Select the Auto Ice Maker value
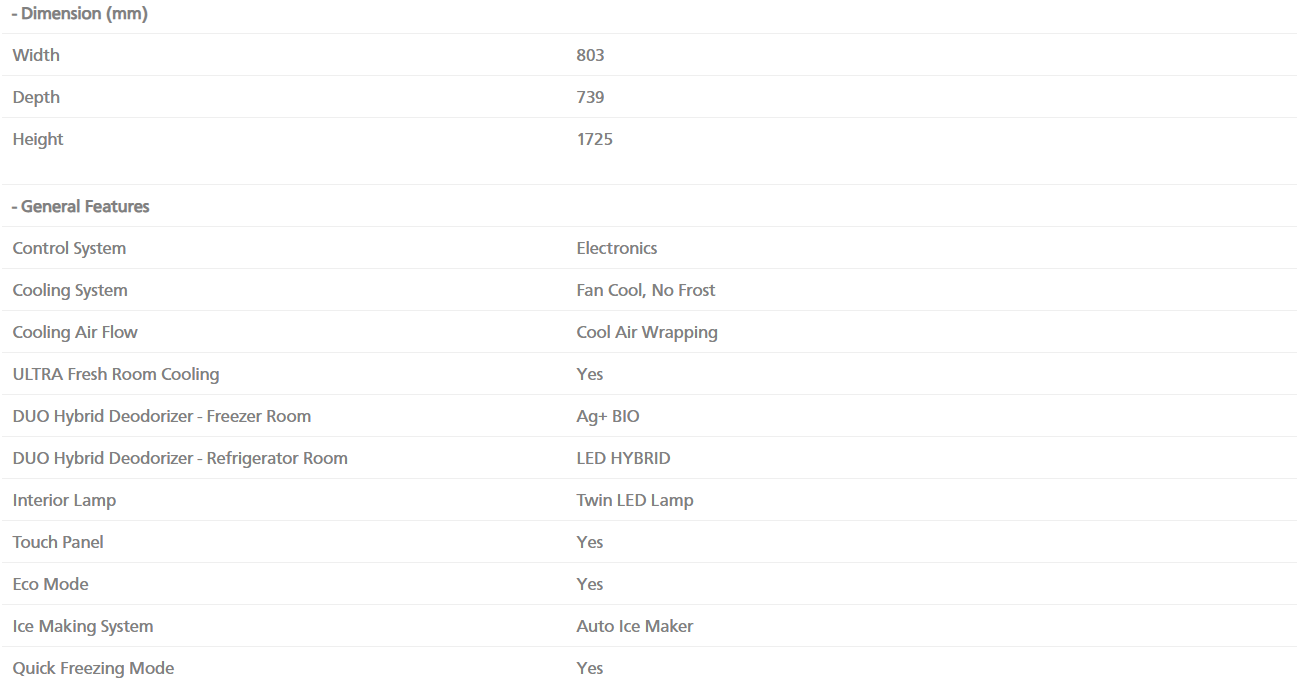This screenshot has height=687, width=1297. coord(635,626)
